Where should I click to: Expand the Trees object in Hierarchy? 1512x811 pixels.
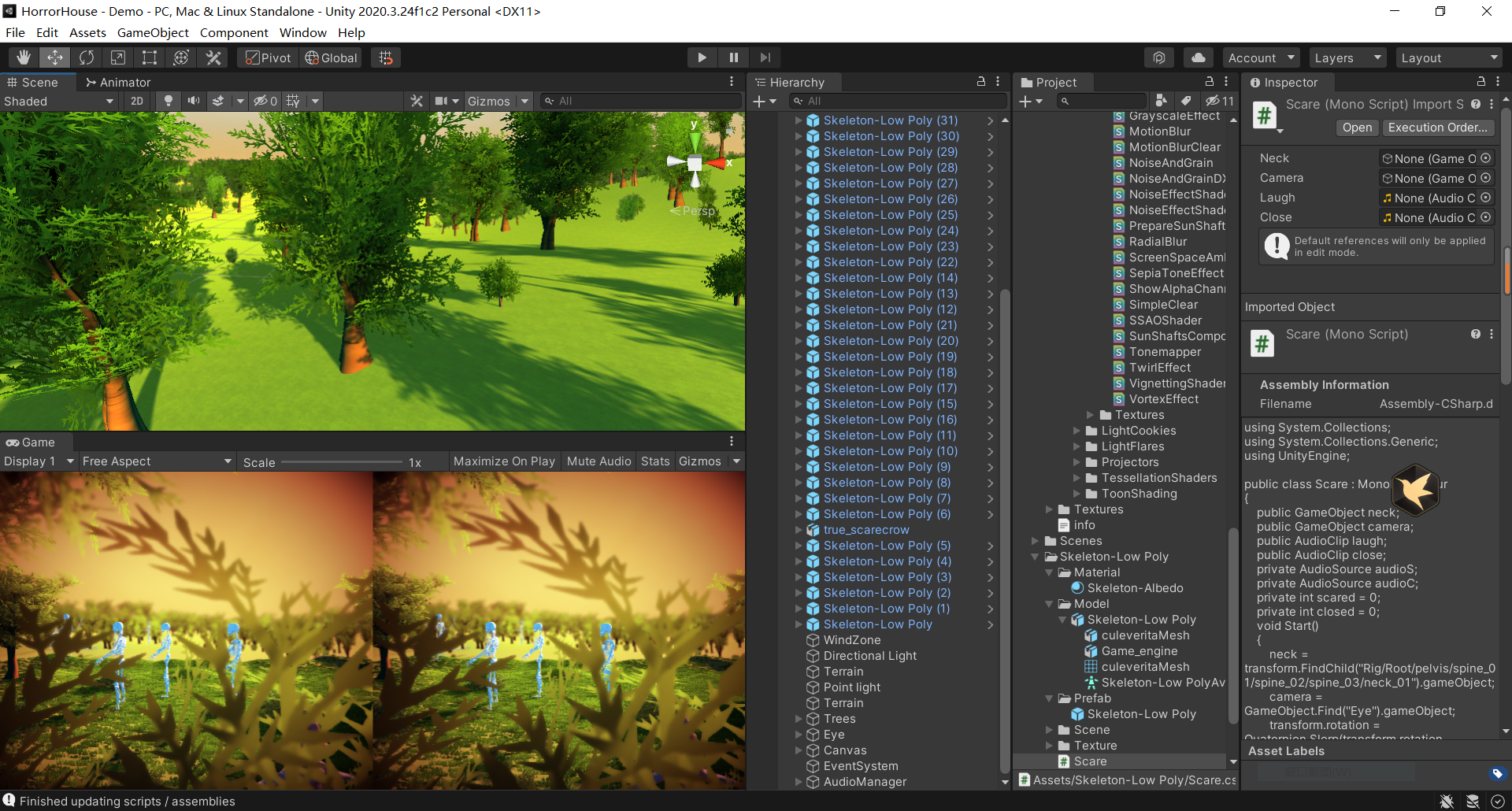coord(799,719)
